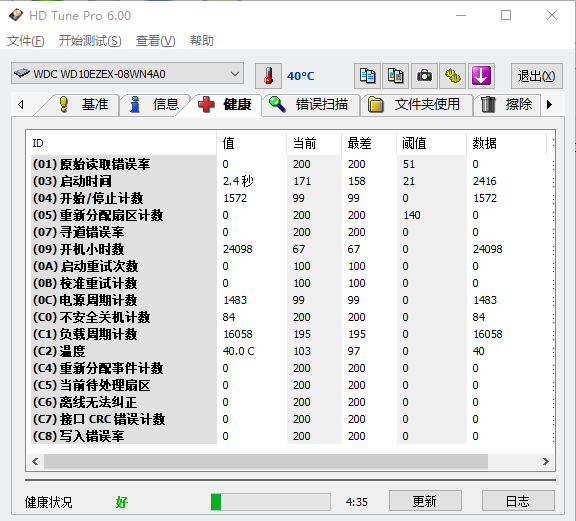Click the horizontal scrollbar right arrow
Image resolution: width=576 pixels, height=521 pixels.
coord(546,461)
